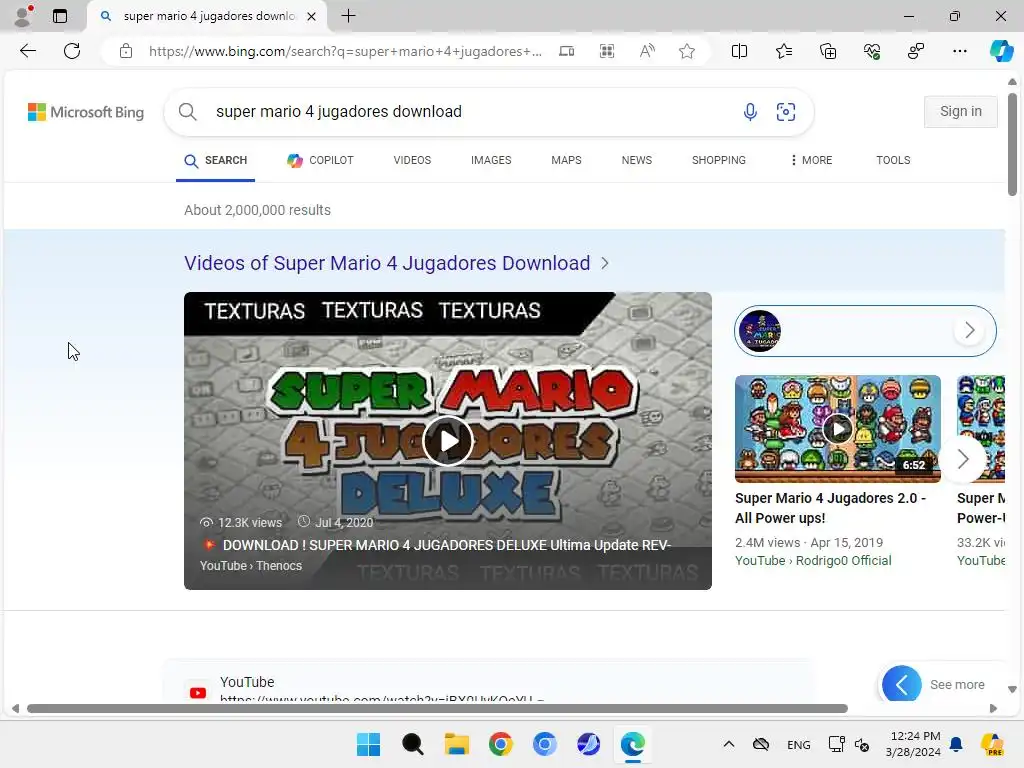Screen dimensions: 1024x768
Task: Switch to the Videos tab
Action: (x=412, y=160)
